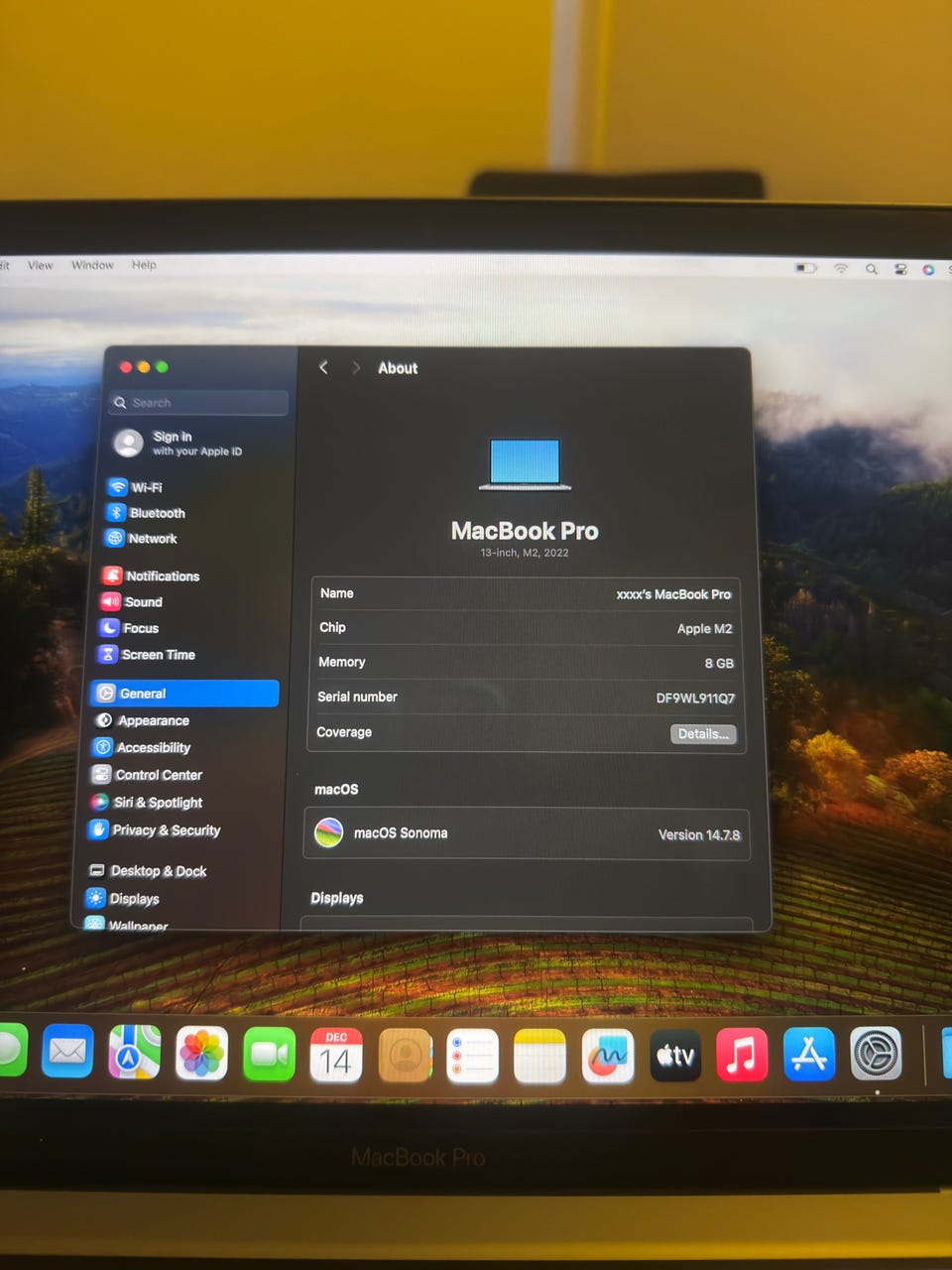Open Control Center from menu bar

click(x=900, y=269)
